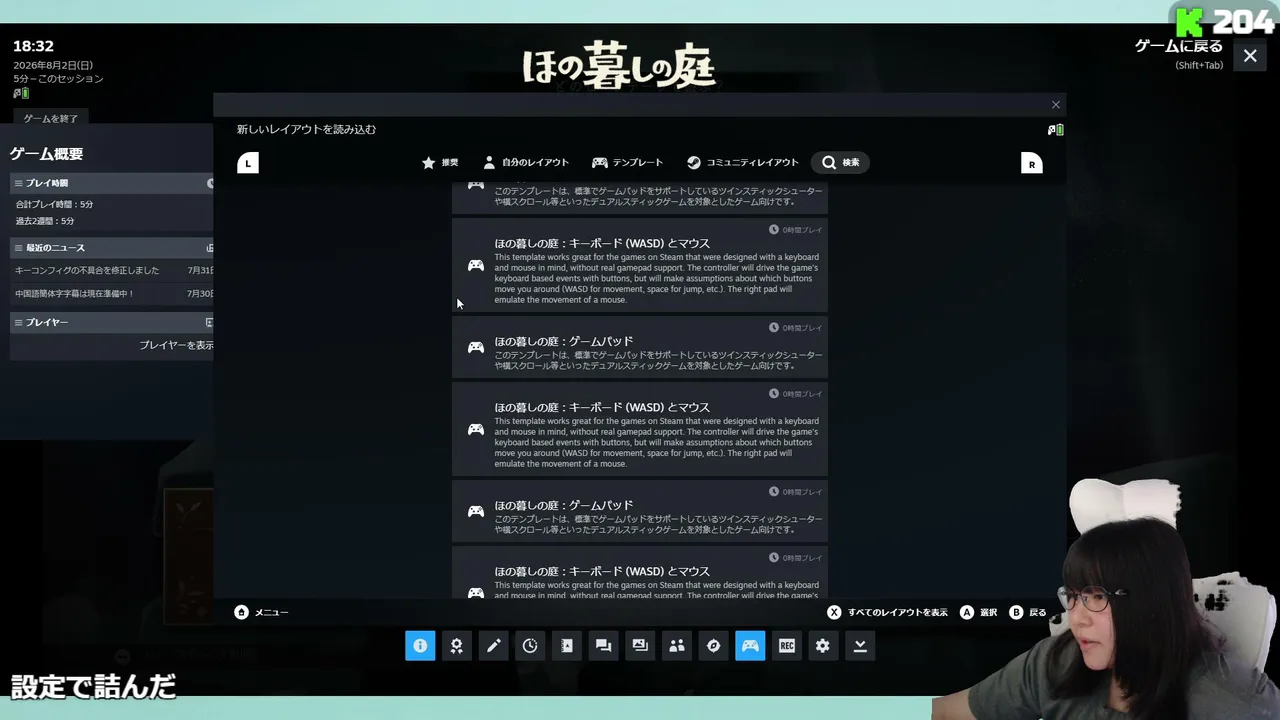Open the clock timer icon in toolbar
The width and height of the screenshot is (1280, 720).
coord(530,646)
